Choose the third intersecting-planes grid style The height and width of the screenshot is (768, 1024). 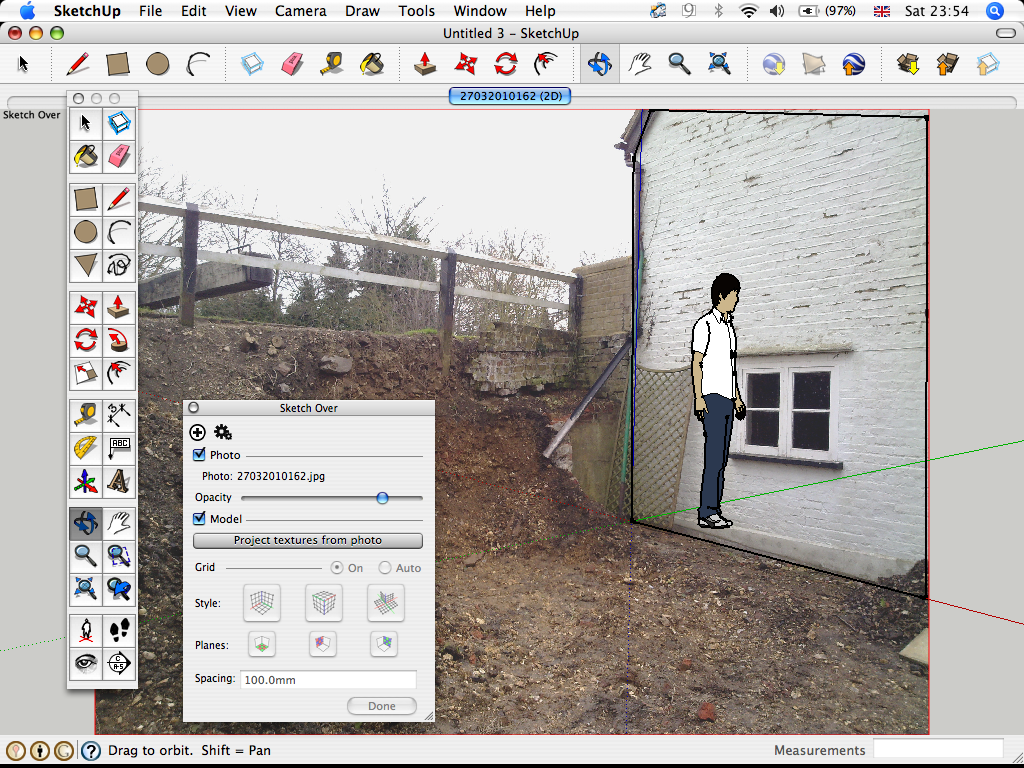[x=386, y=603]
